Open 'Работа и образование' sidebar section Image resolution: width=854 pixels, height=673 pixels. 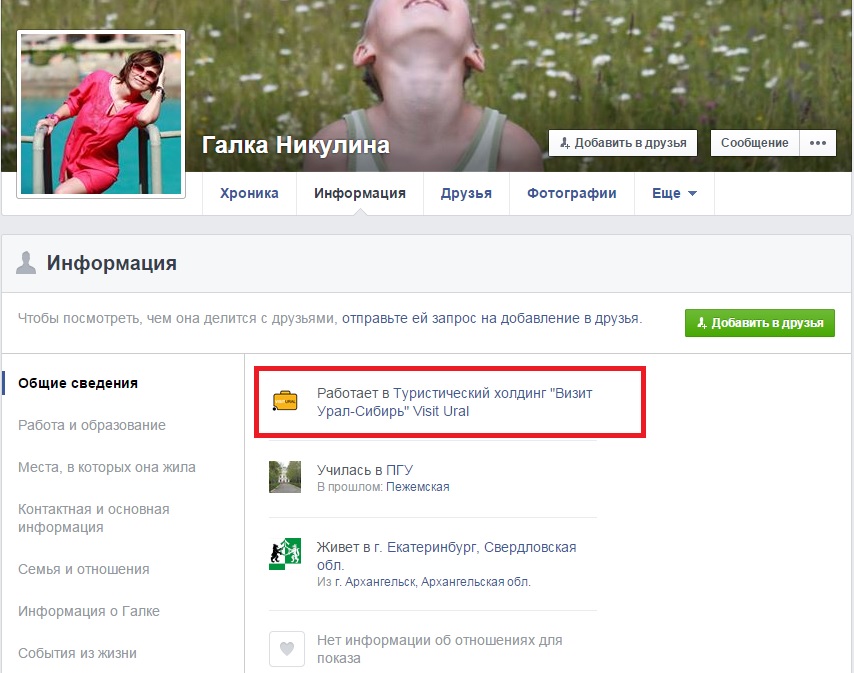tap(92, 425)
